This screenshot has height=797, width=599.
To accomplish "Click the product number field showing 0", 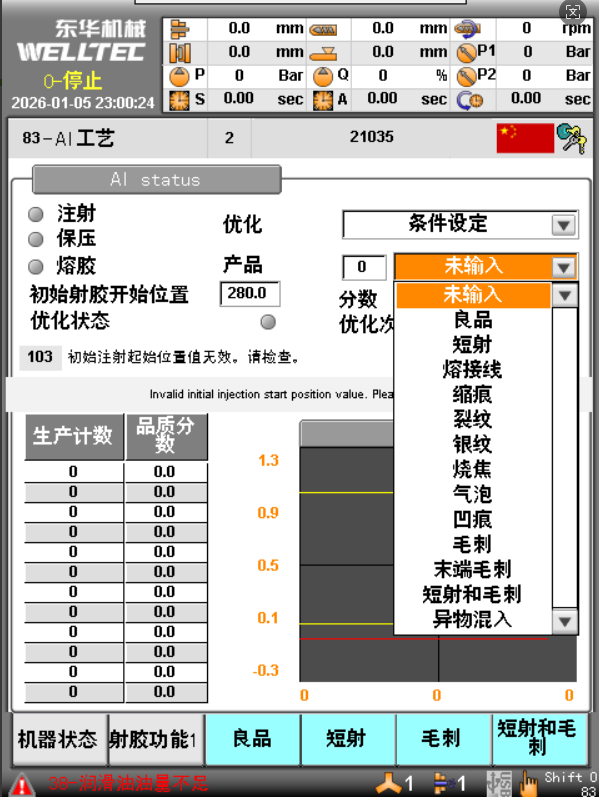I will tap(364, 267).
